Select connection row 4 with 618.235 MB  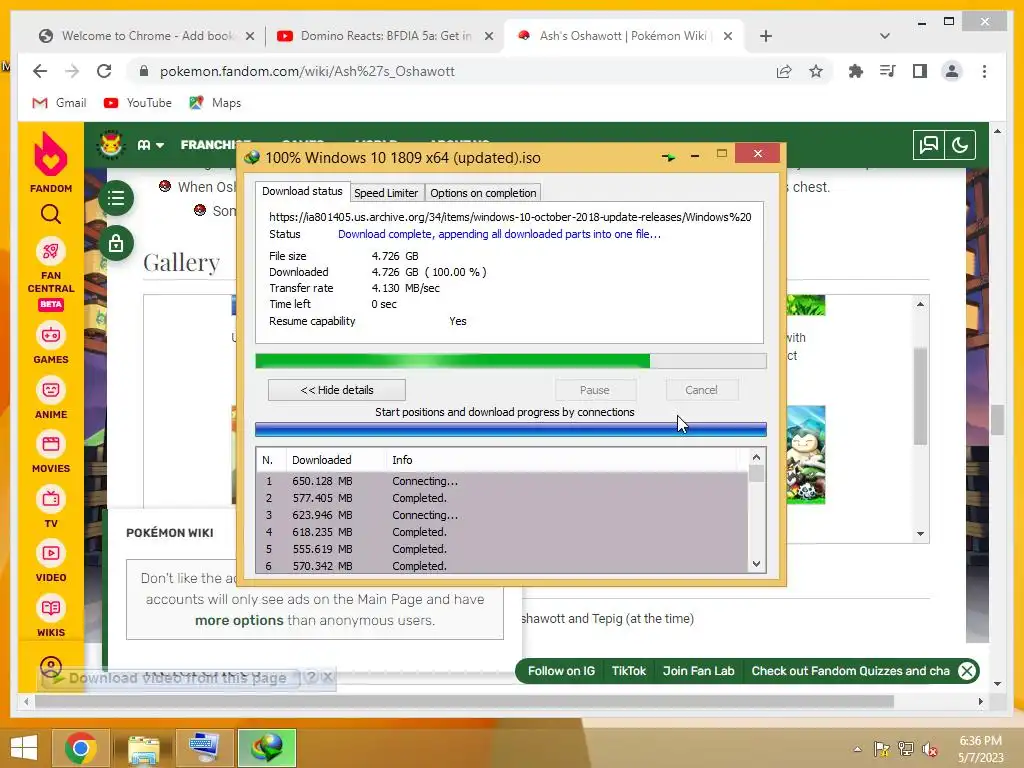tap(502, 532)
